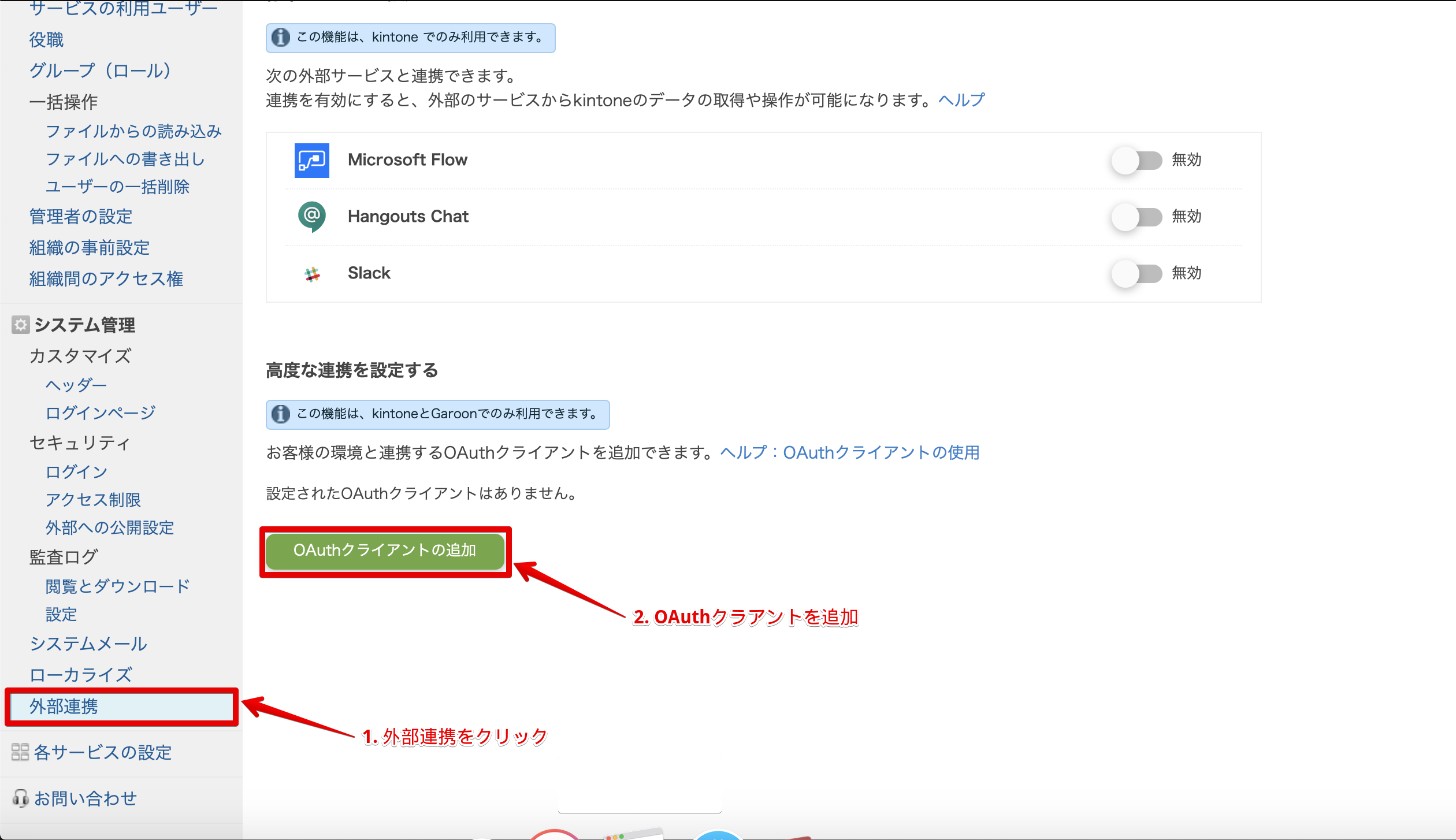Enable the Hangouts Chat toggle
The width and height of the screenshot is (1456, 840).
coord(1136,217)
